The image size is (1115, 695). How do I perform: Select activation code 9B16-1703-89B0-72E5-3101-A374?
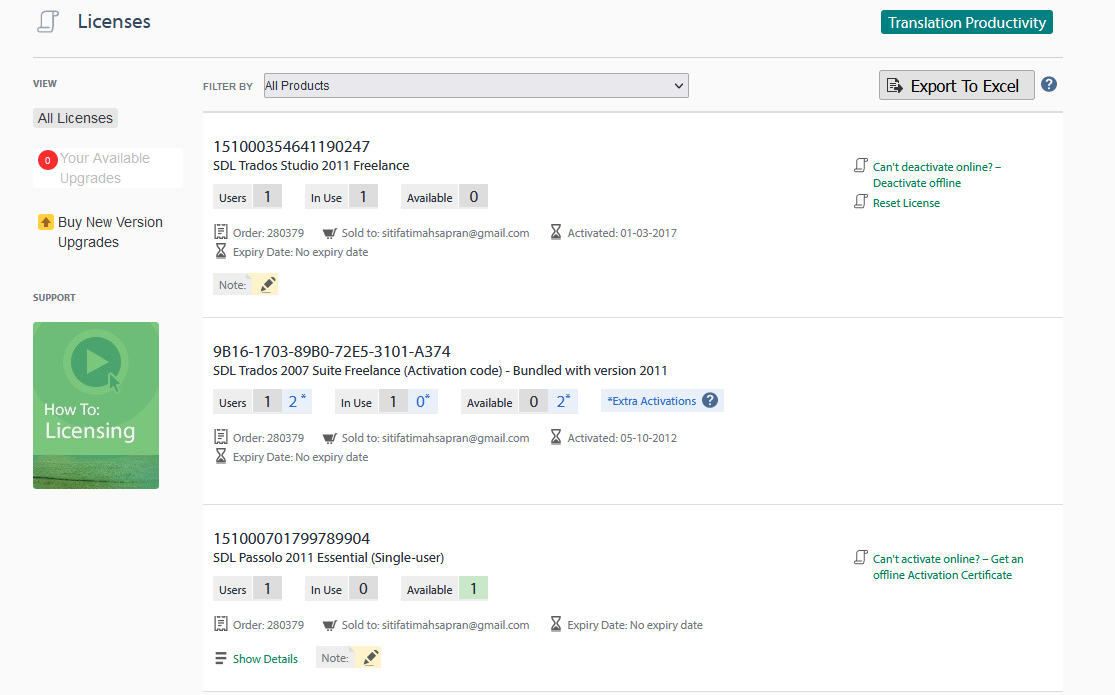tap(331, 351)
